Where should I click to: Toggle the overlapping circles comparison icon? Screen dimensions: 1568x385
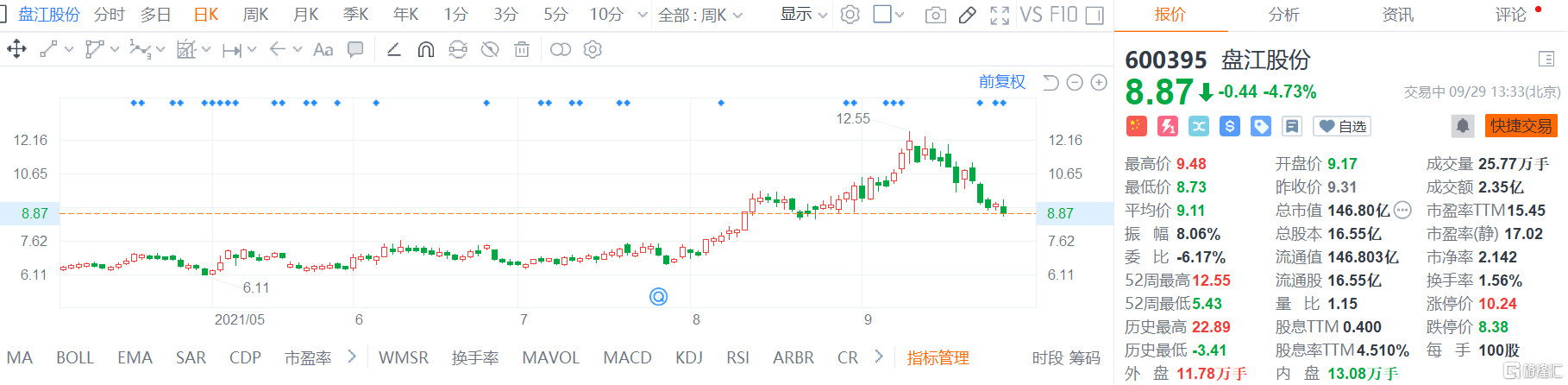click(561, 49)
